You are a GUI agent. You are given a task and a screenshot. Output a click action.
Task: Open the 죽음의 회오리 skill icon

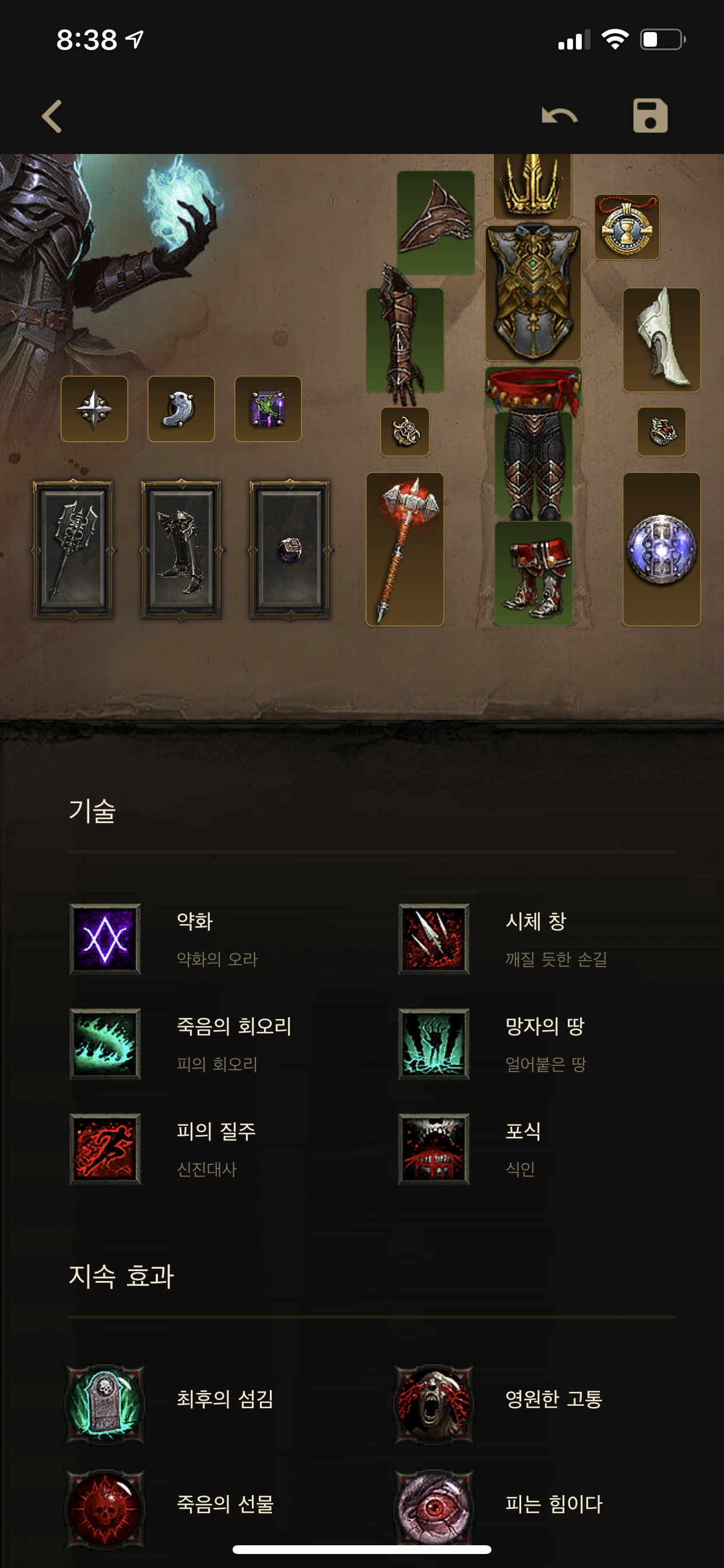point(106,1044)
